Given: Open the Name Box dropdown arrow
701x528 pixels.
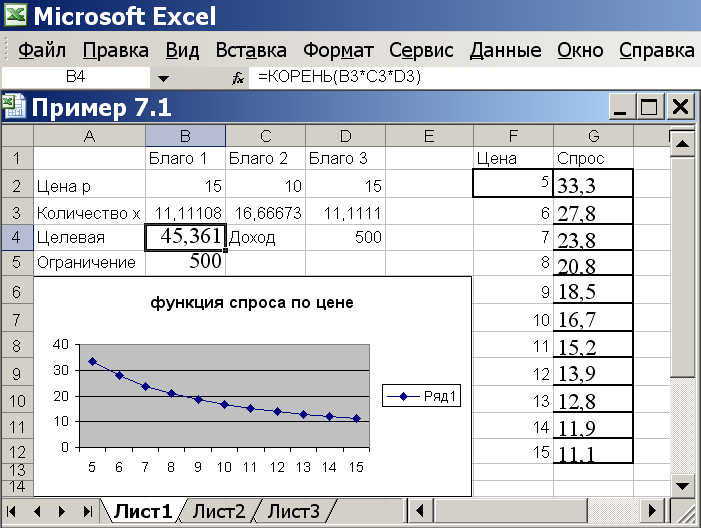Looking at the screenshot, I should point(163,79).
